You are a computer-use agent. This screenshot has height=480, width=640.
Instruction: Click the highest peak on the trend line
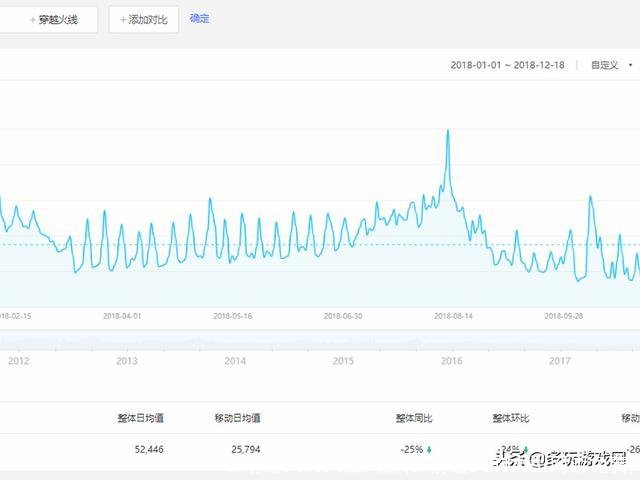coord(447,131)
